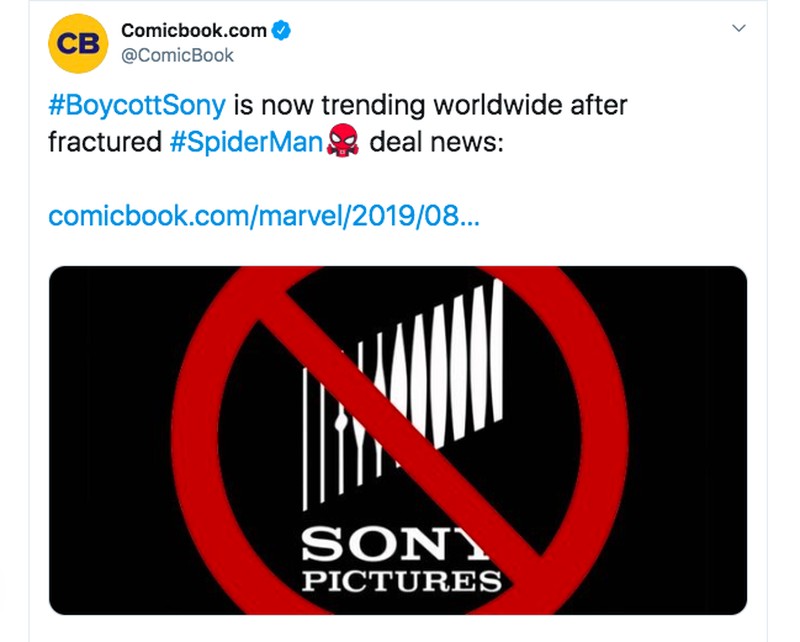Follow the comicbook.com/marvel/2019/08 article link
Viewport: 800px width, 642px height.
(263, 216)
